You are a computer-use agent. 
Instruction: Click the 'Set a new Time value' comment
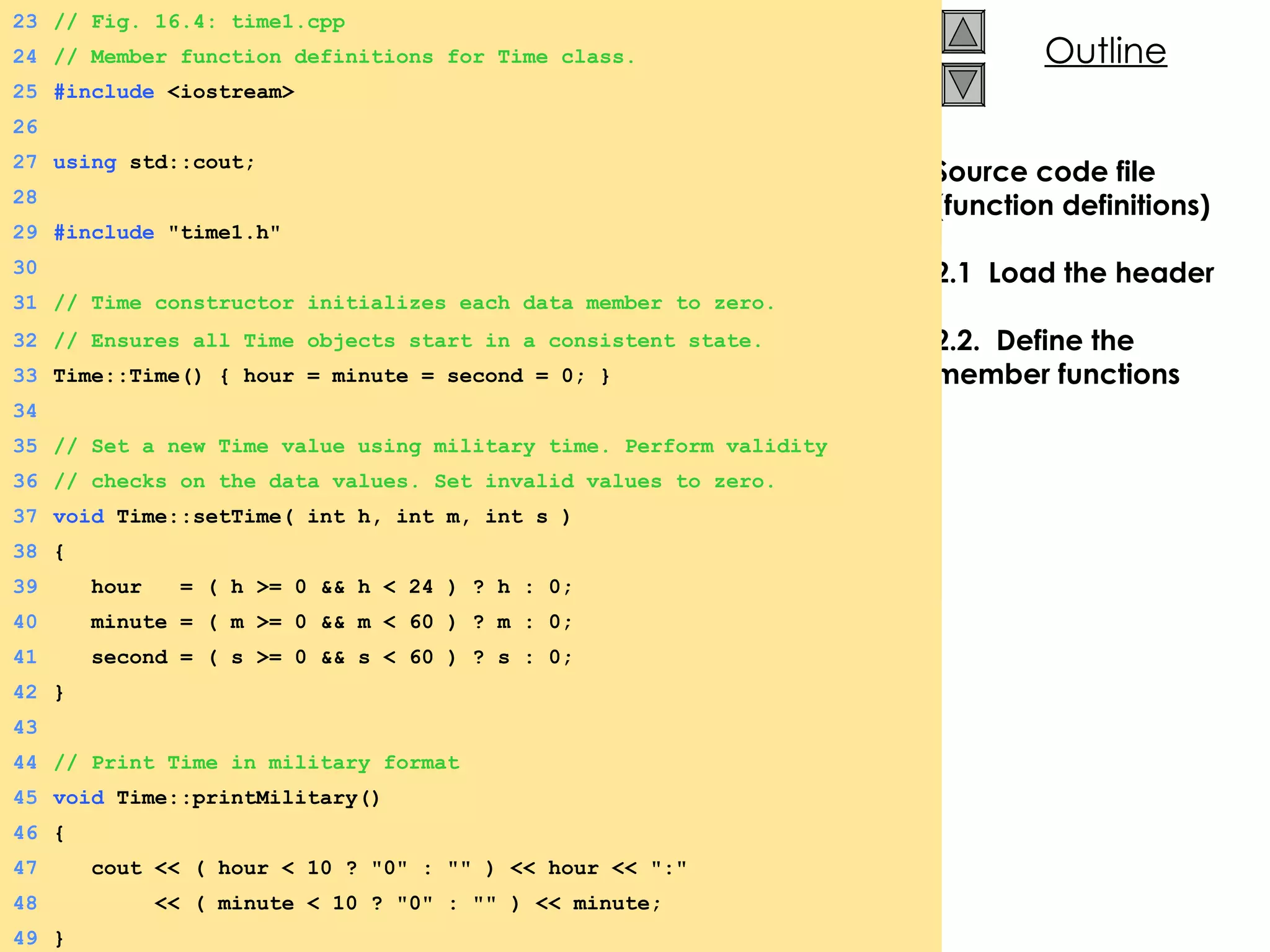[440, 447]
